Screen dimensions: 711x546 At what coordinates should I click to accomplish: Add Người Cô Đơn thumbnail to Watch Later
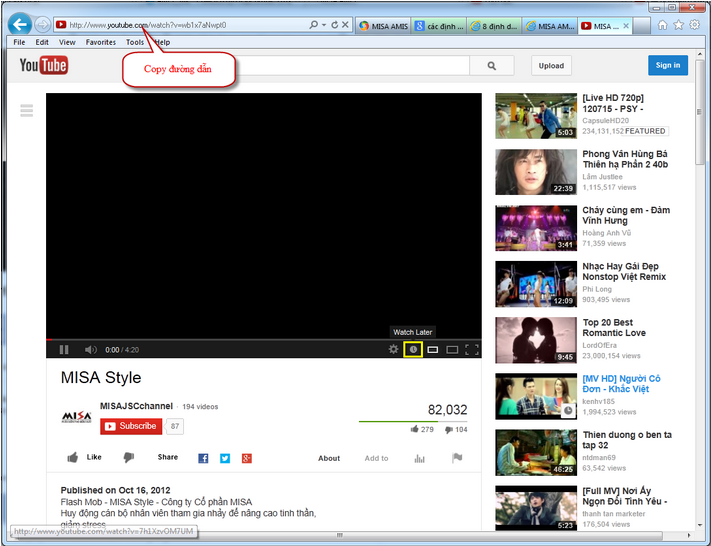pos(568,411)
